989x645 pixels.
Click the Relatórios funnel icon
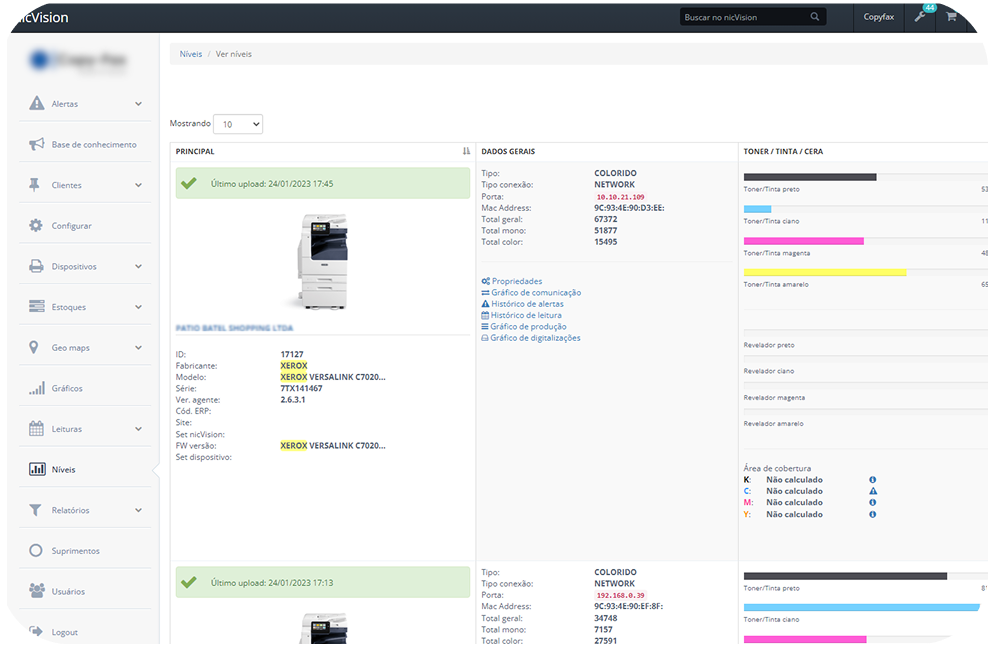click(x=35, y=509)
